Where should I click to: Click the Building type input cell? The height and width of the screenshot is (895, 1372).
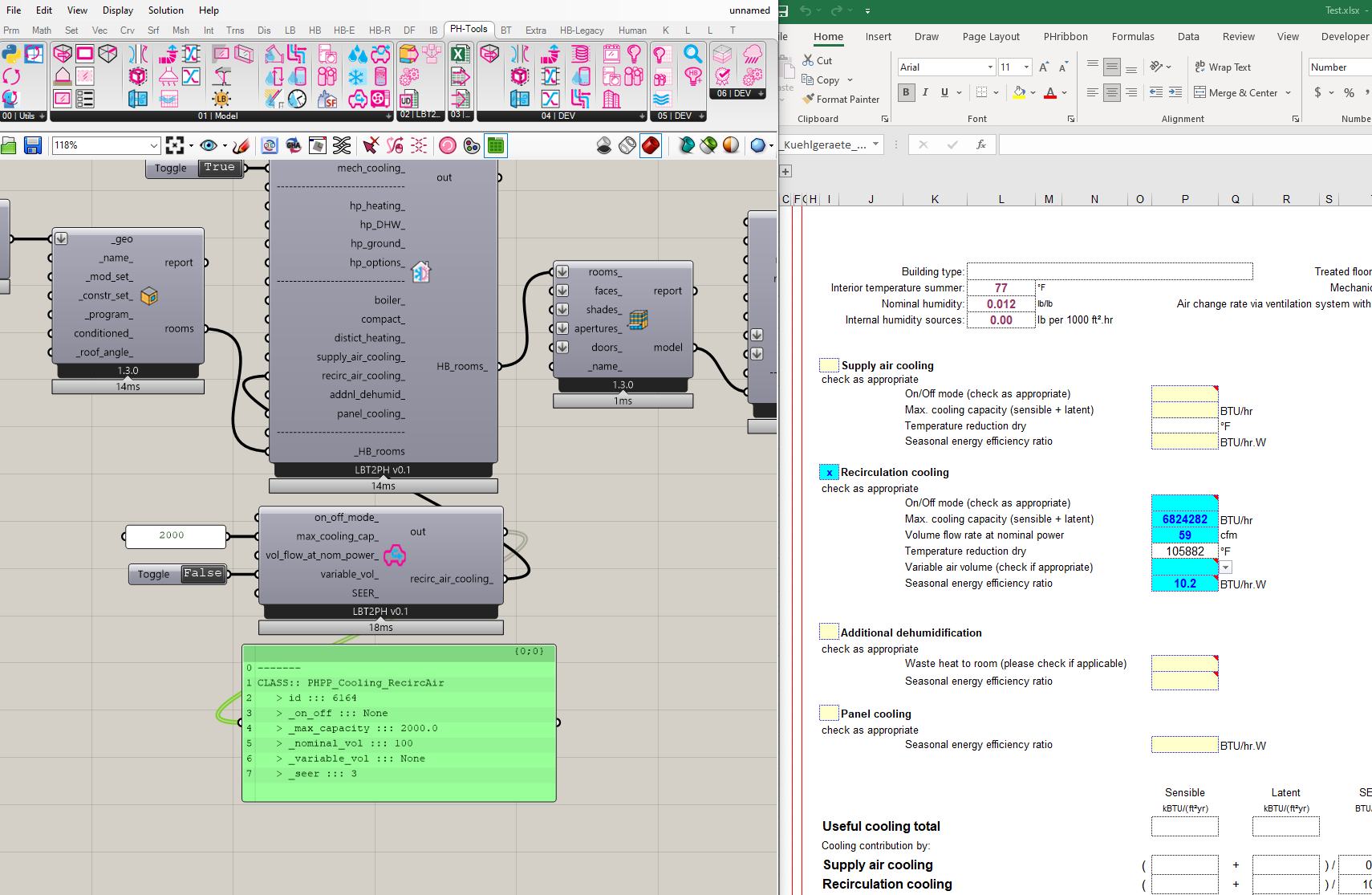point(1109,272)
